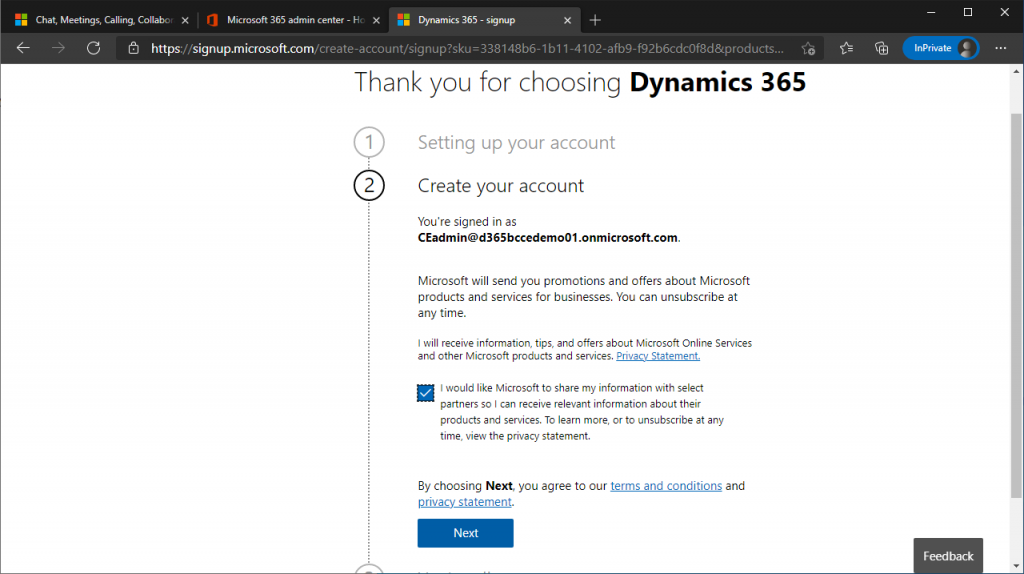This screenshot has width=1024, height=574.
Task: Switch to Microsoft 365 admin center tab
Action: click(x=293, y=20)
